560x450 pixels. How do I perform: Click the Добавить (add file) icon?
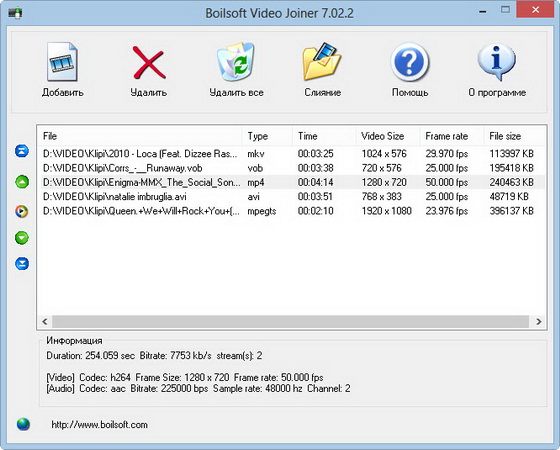coord(62,62)
